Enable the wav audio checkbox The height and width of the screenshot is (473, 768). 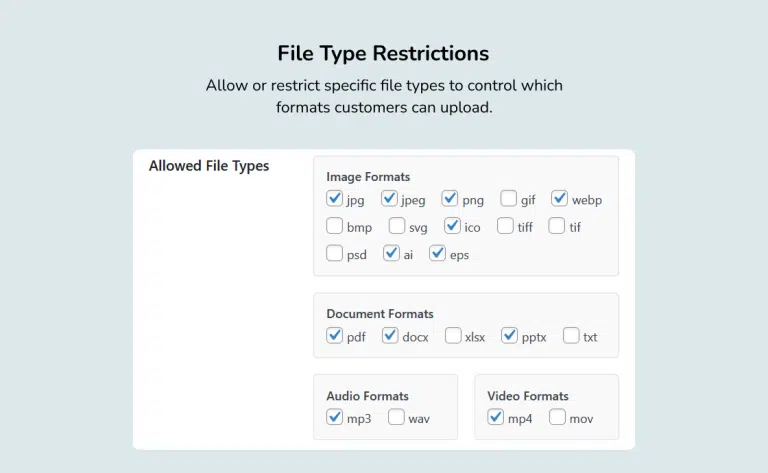pyautogui.click(x=396, y=418)
